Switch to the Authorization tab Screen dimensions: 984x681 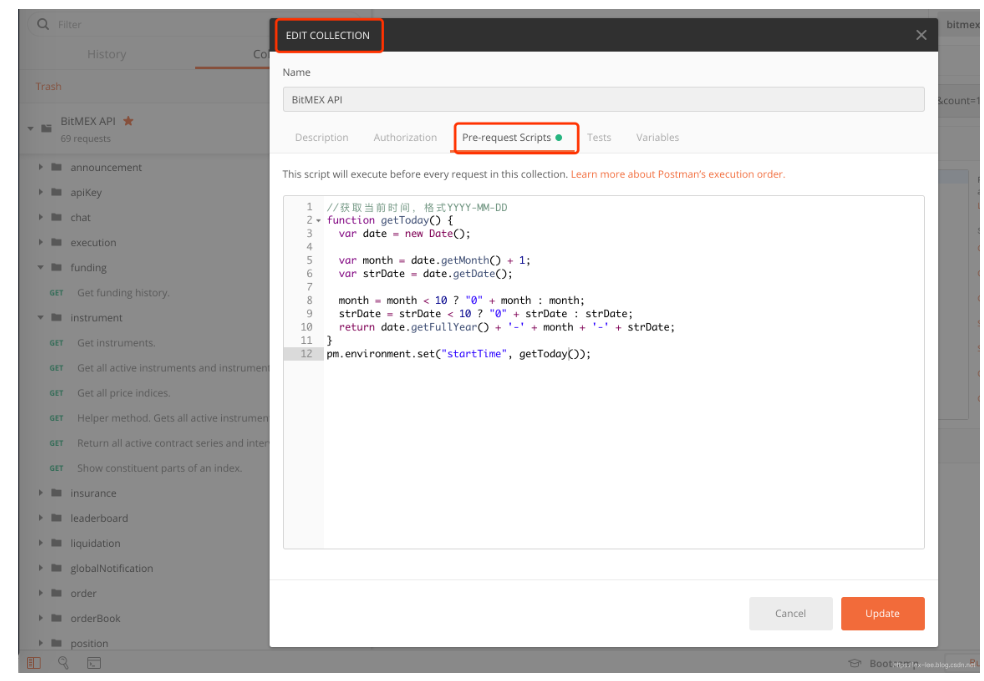tap(405, 137)
